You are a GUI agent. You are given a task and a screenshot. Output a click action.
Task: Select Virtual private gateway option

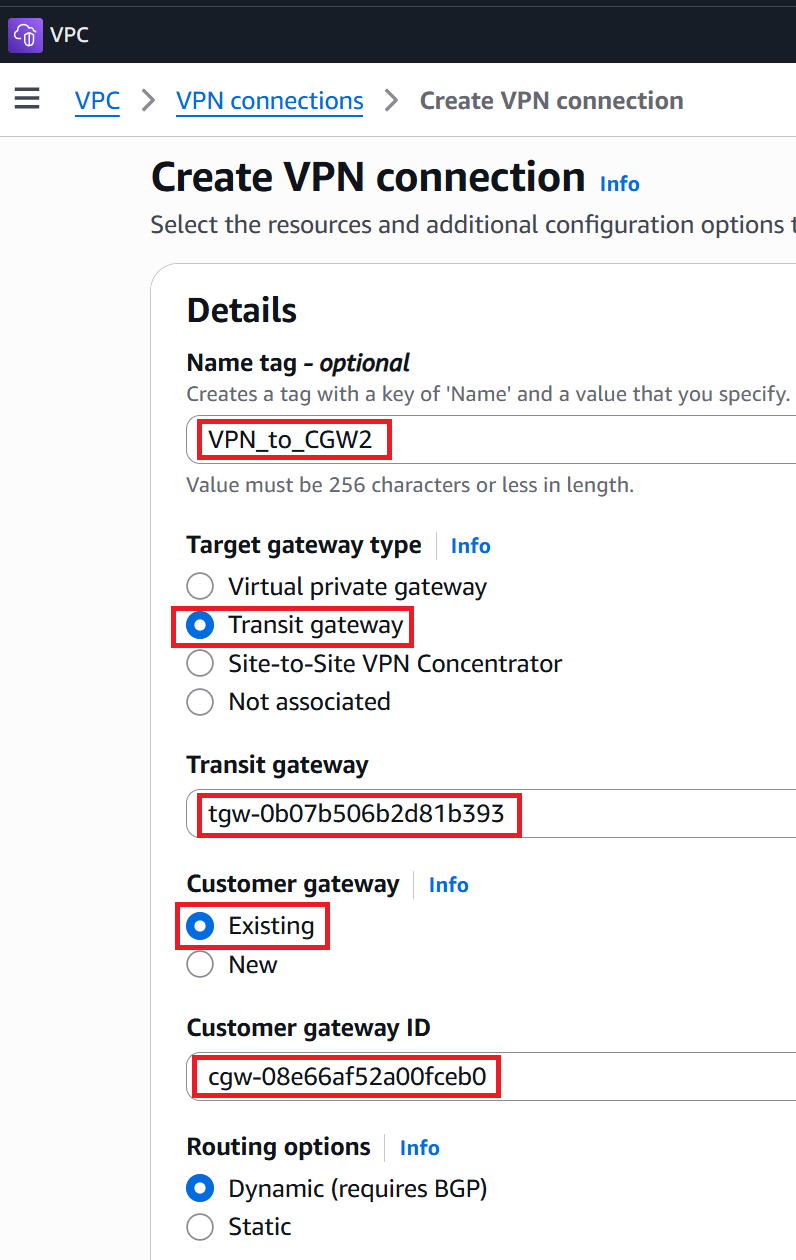(200, 587)
